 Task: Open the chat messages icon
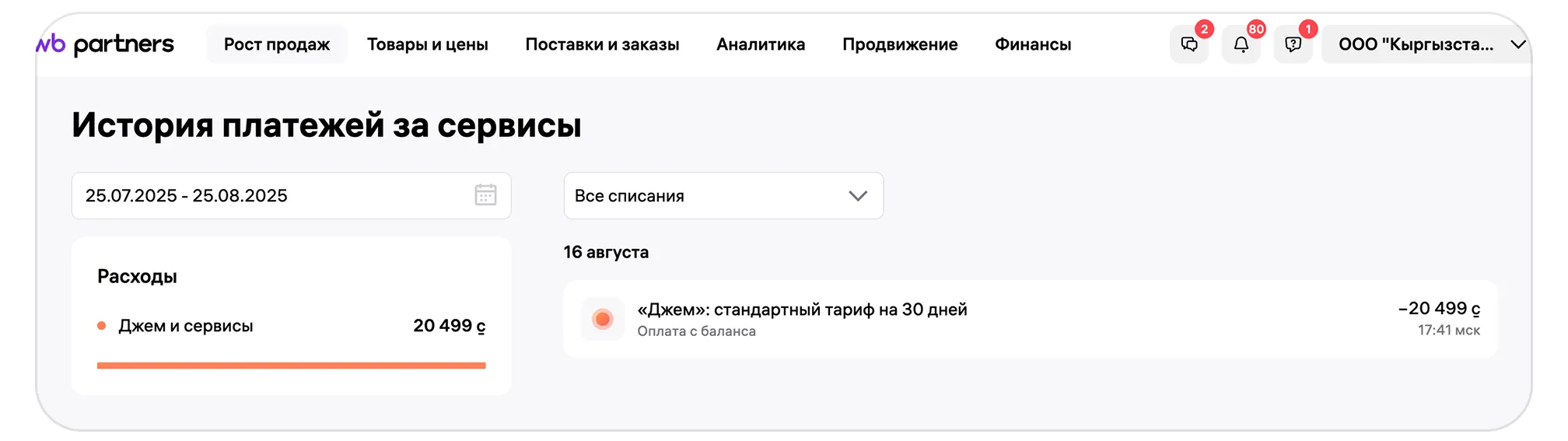(x=1189, y=44)
